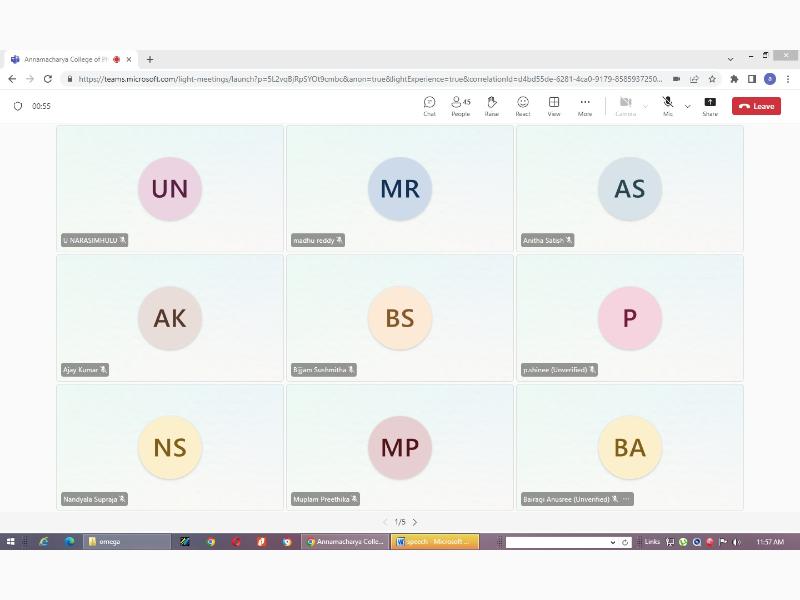Bookmark this page with star icon
This screenshot has height=600, width=800.
coord(712,79)
